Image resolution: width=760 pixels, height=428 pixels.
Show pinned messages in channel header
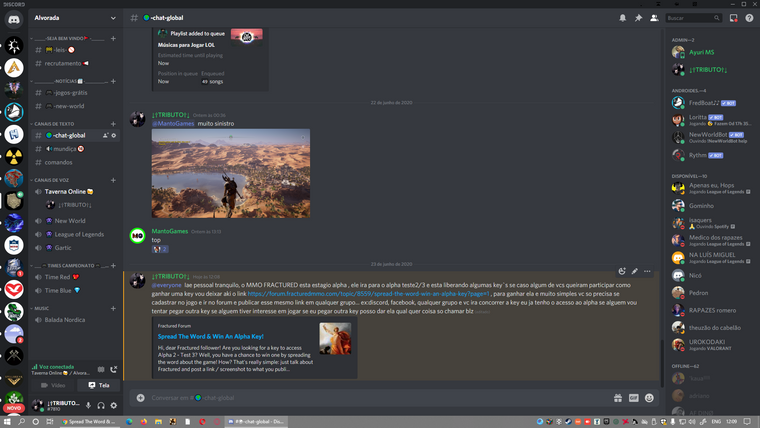638,18
